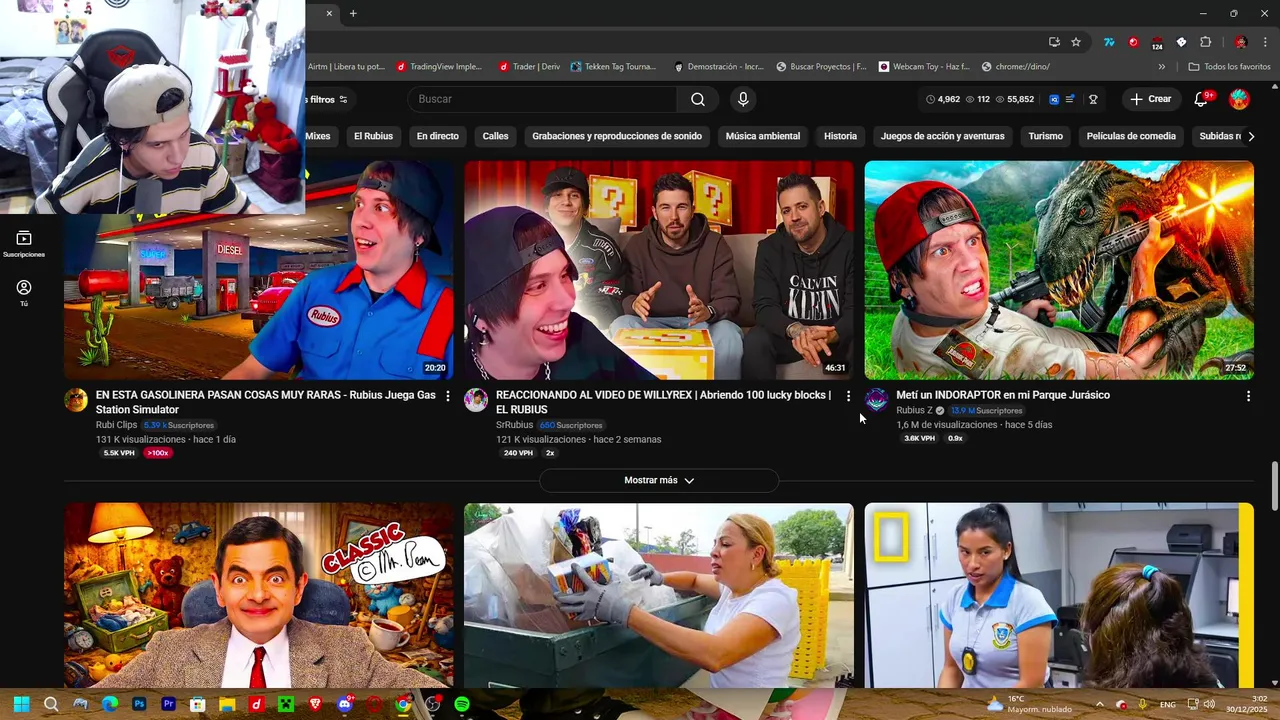This screenshot has height=720, width=1280.
Task: Open the INDORAPTOR Parque Jurásico thumbnail
Action: coord(1059,270)
